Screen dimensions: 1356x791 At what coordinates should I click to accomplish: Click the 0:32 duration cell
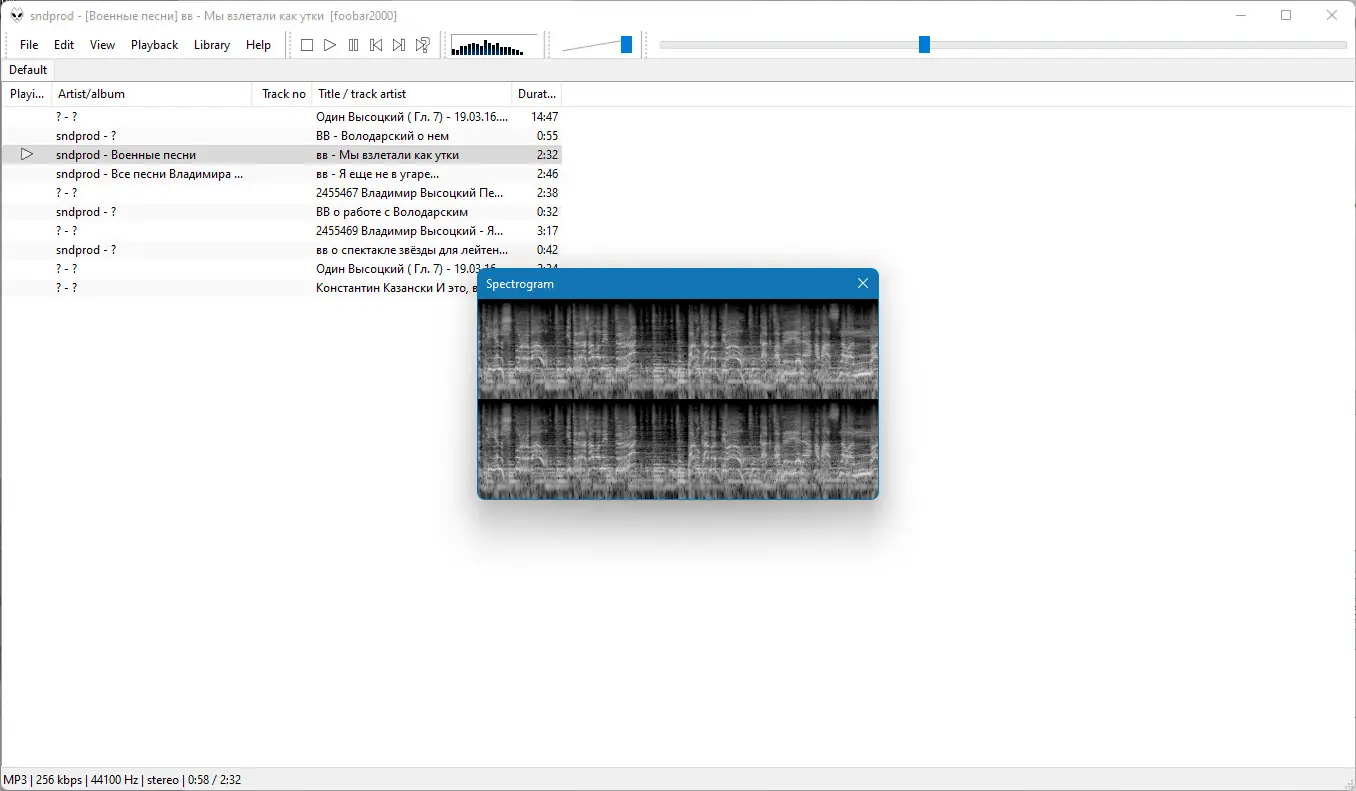point(547,212)
